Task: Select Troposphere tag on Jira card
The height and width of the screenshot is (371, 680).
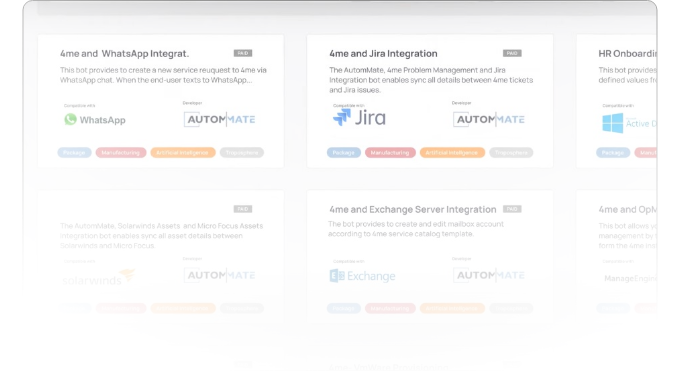Action: pos(511,153)
